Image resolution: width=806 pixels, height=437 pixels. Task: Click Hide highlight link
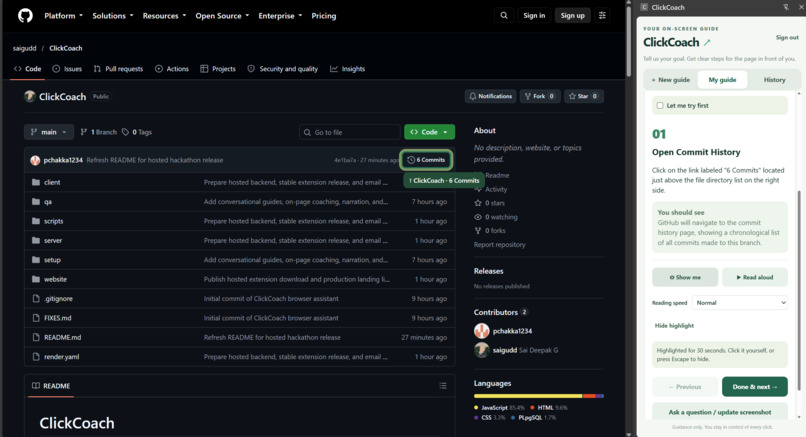(x=674, y=325)
